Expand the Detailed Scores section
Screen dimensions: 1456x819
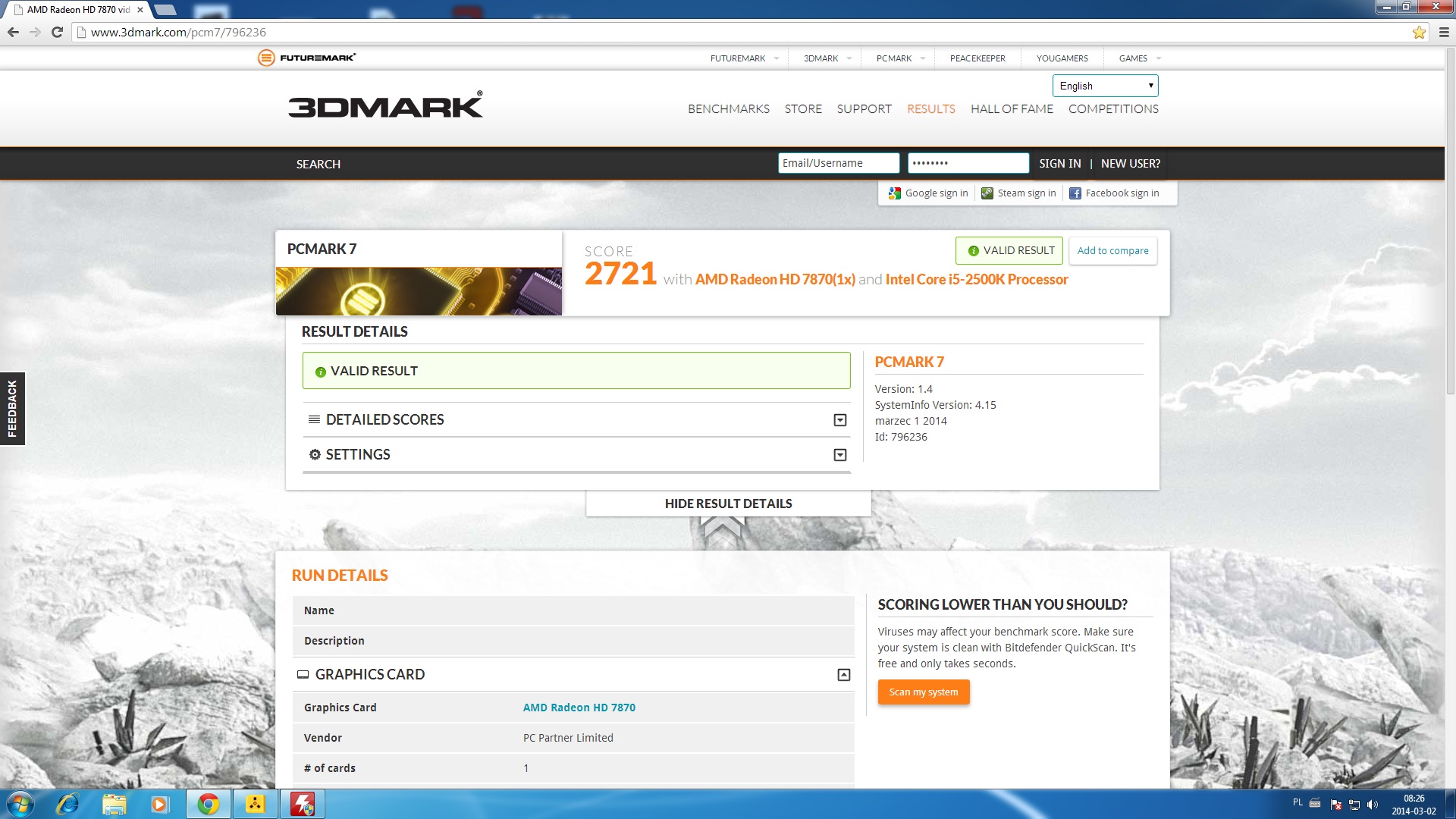tap(839, 420)
